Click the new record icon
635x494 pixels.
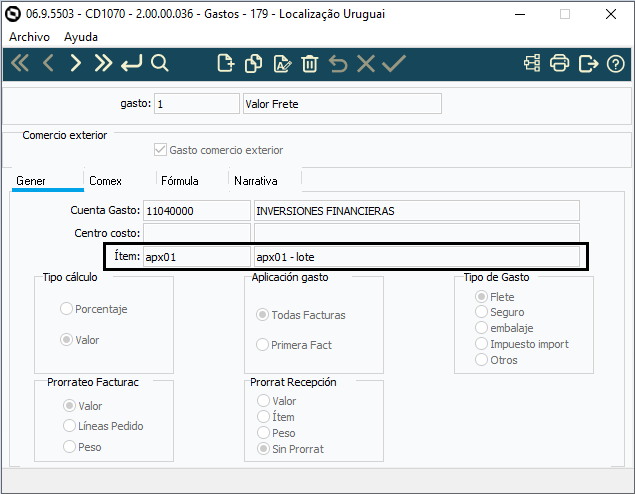(226, 64)
